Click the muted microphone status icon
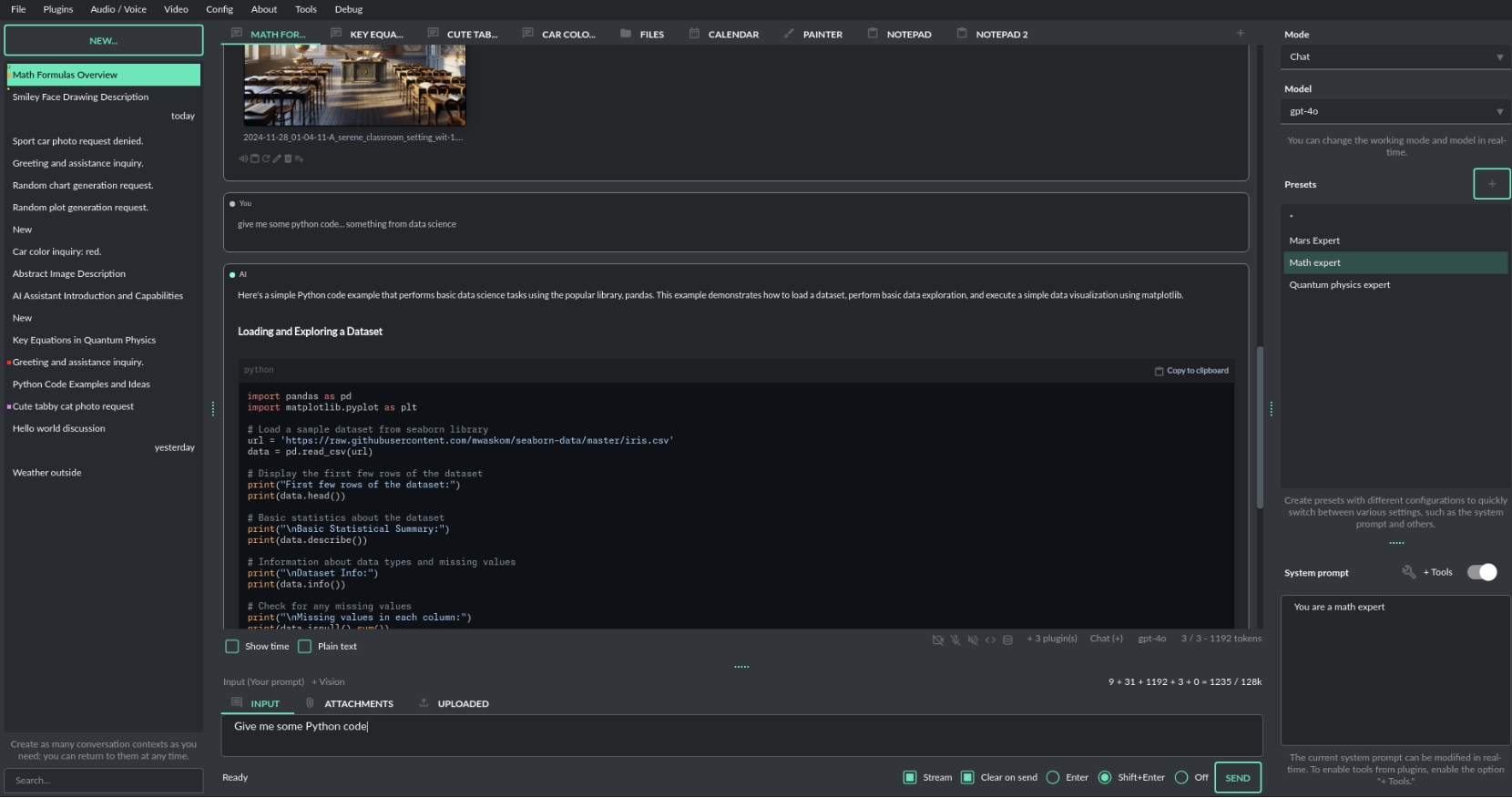The image size is (1512, 798). pos(955,639)
